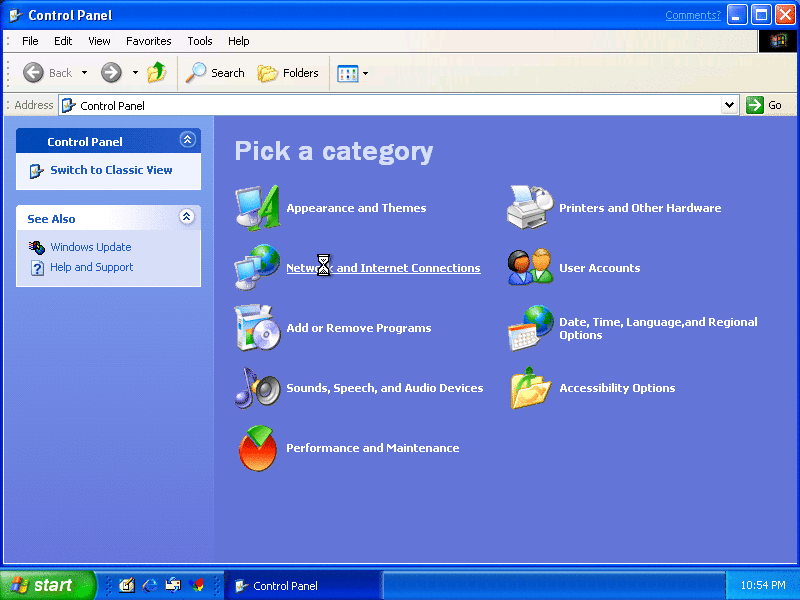Click the Windows Update icon in See Also

[36, 247]
